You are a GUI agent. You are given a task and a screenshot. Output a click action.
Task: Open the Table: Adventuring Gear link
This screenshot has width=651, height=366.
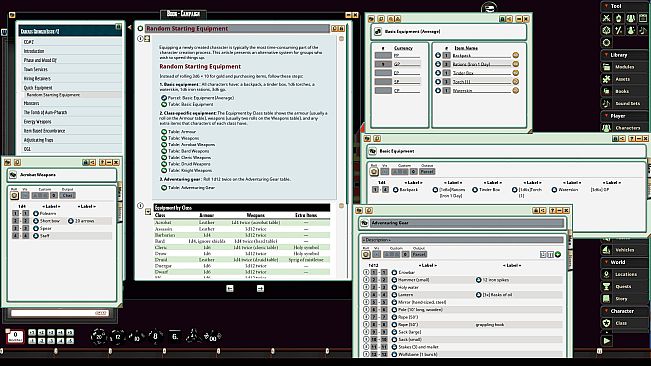pos(191,188)
